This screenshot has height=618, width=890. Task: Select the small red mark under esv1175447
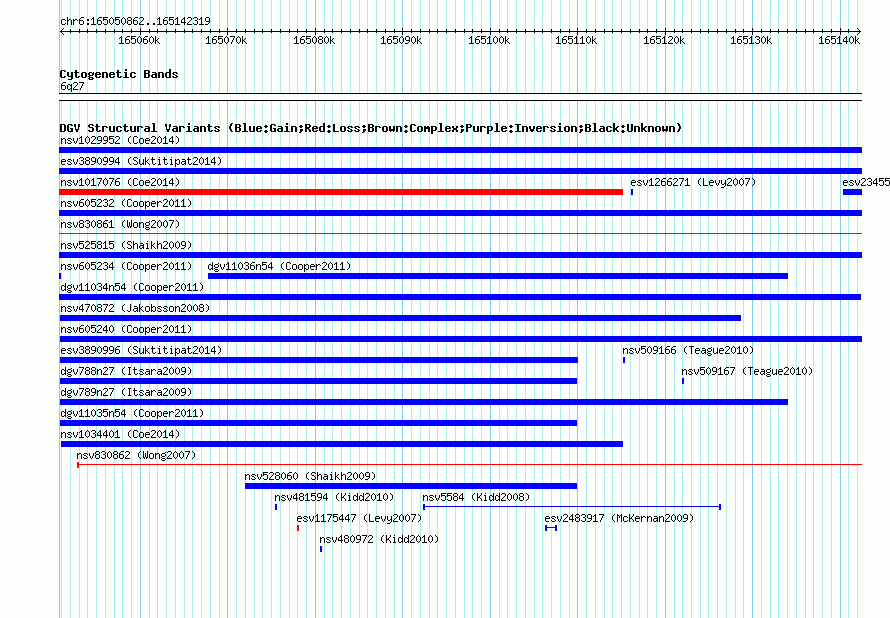pos(298,528)
